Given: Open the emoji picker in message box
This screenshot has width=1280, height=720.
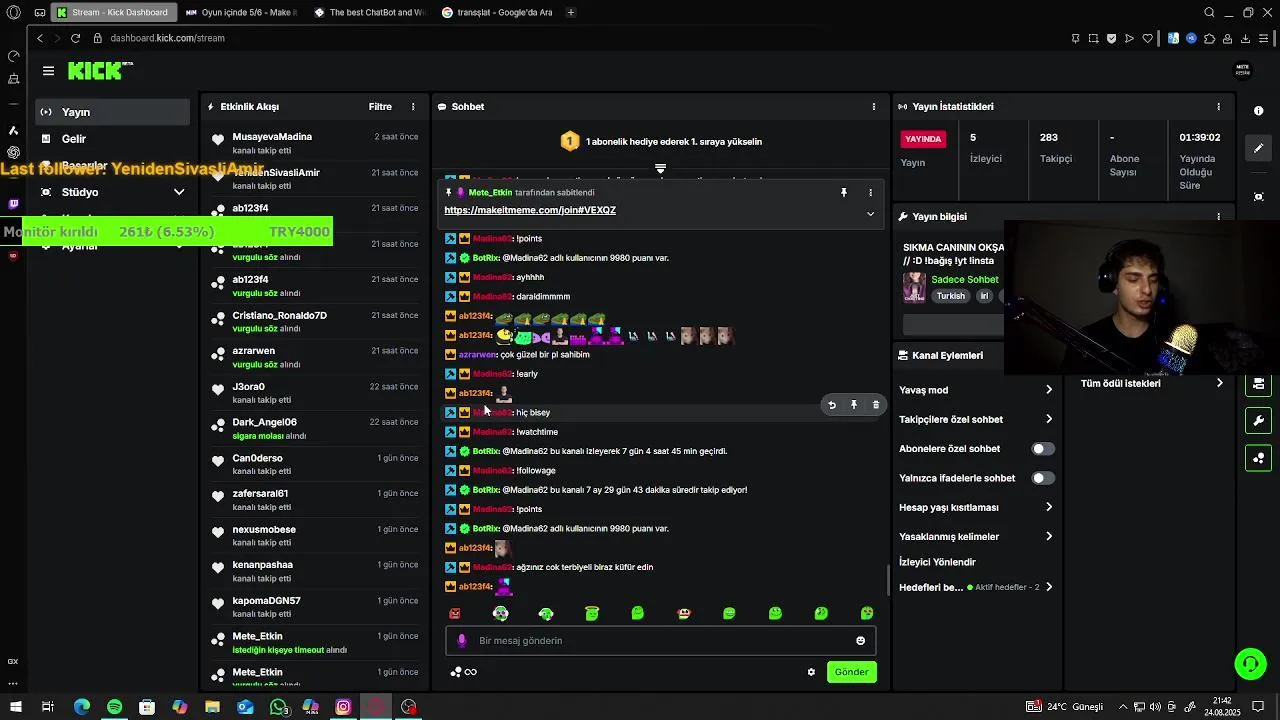Looking at the screenshot, I should (x=860, y=641).
